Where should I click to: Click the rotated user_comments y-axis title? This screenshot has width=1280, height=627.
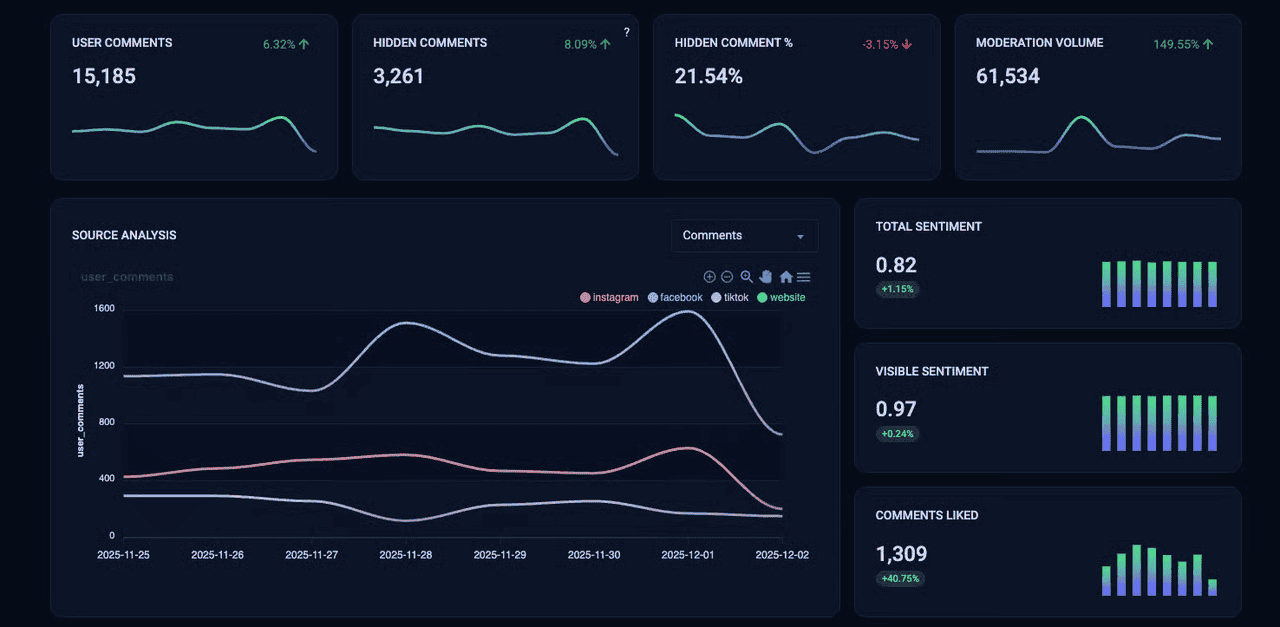pos(81,421)
